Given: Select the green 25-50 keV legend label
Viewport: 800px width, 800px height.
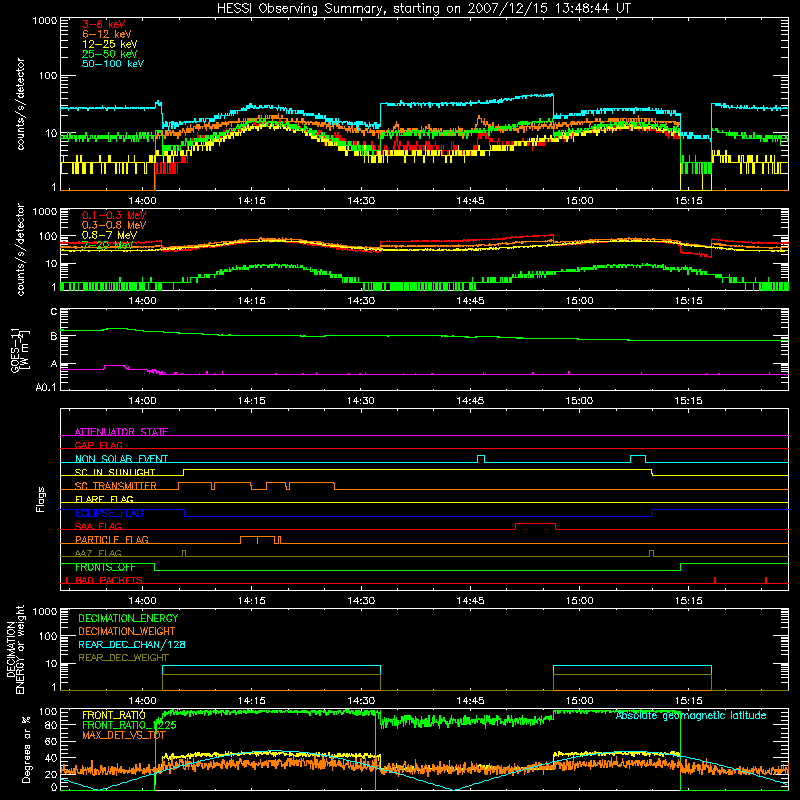Looking at the screenshot, I should coord(109,54).
